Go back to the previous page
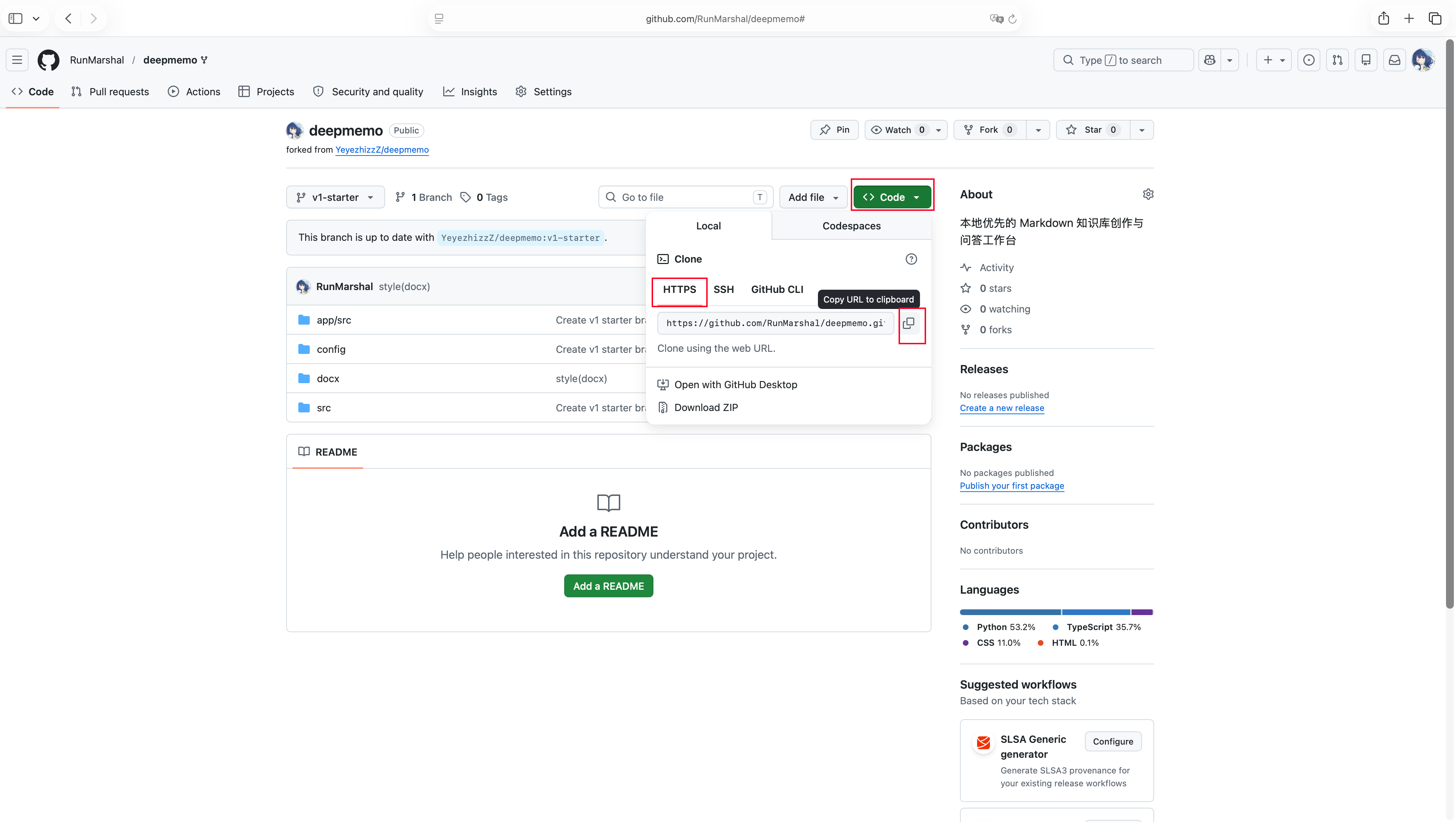 click(69, 19)
